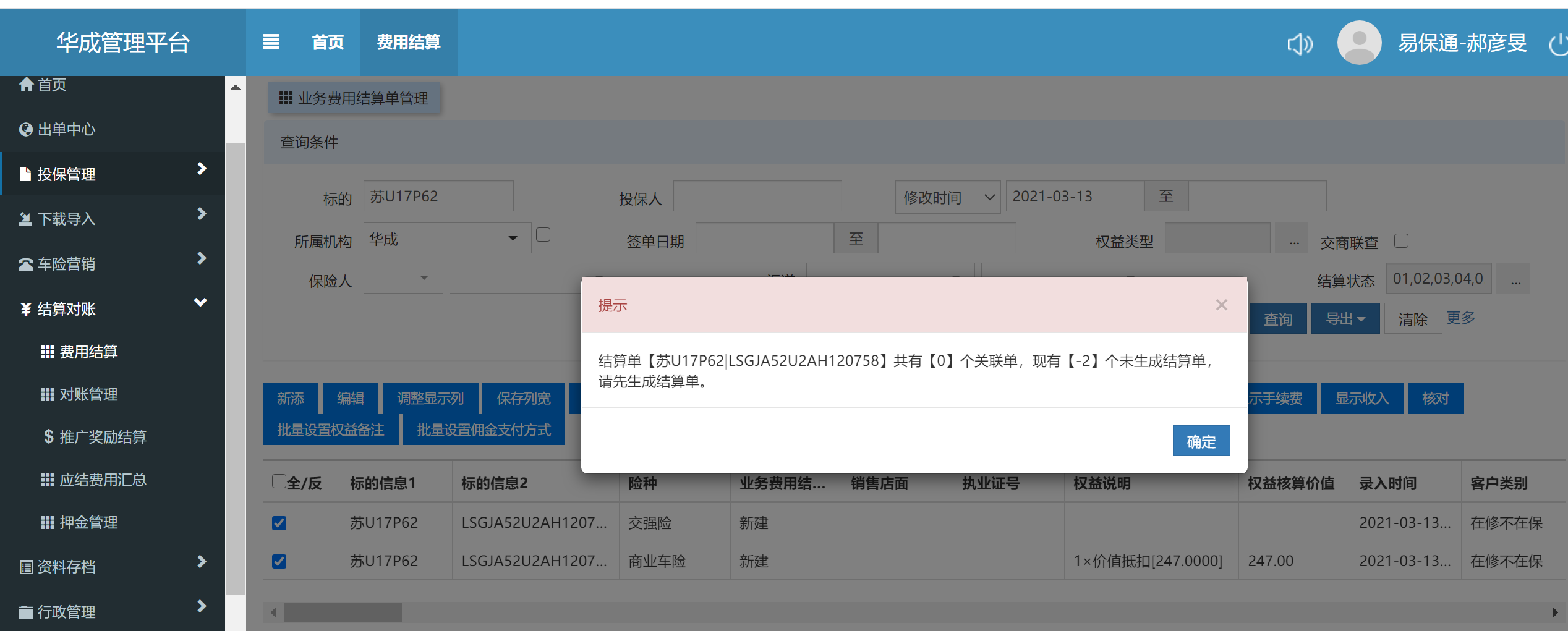
Task: Enable the 交商联查 checkbox
Action: (x=1402, y=240)
